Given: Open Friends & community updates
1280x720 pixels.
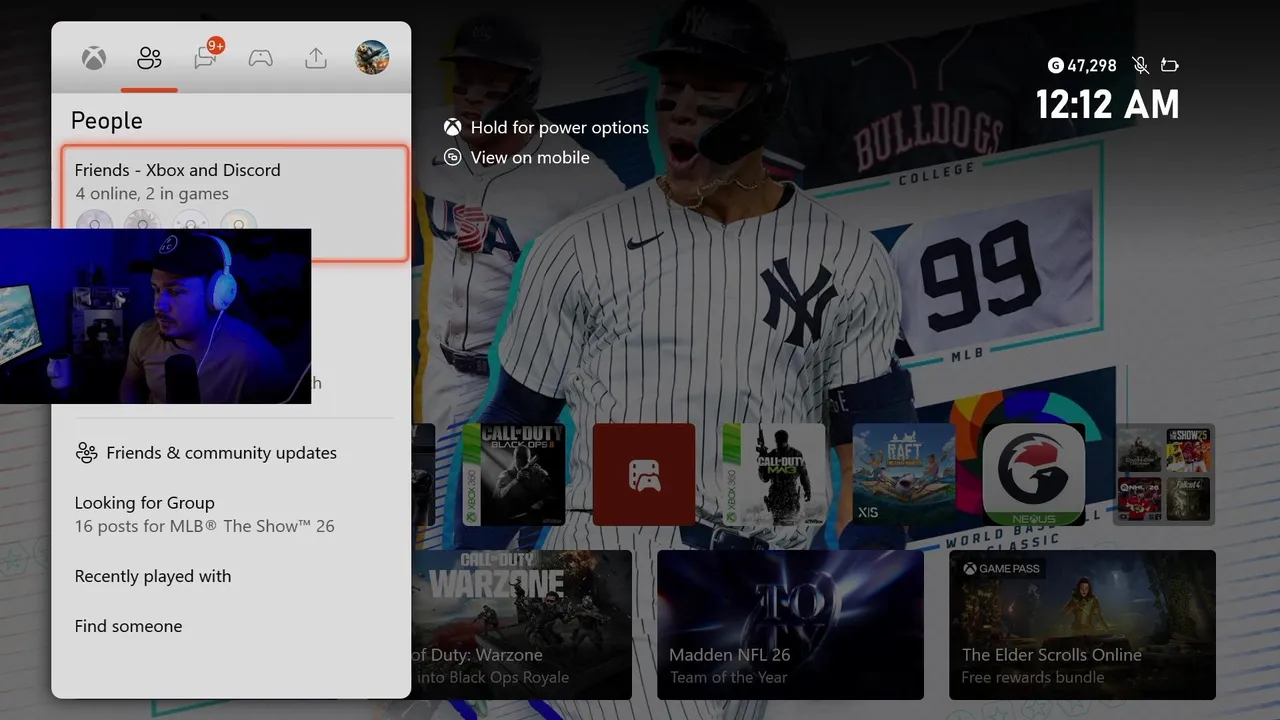Looking at the screenshot, I should coord(233,453).
